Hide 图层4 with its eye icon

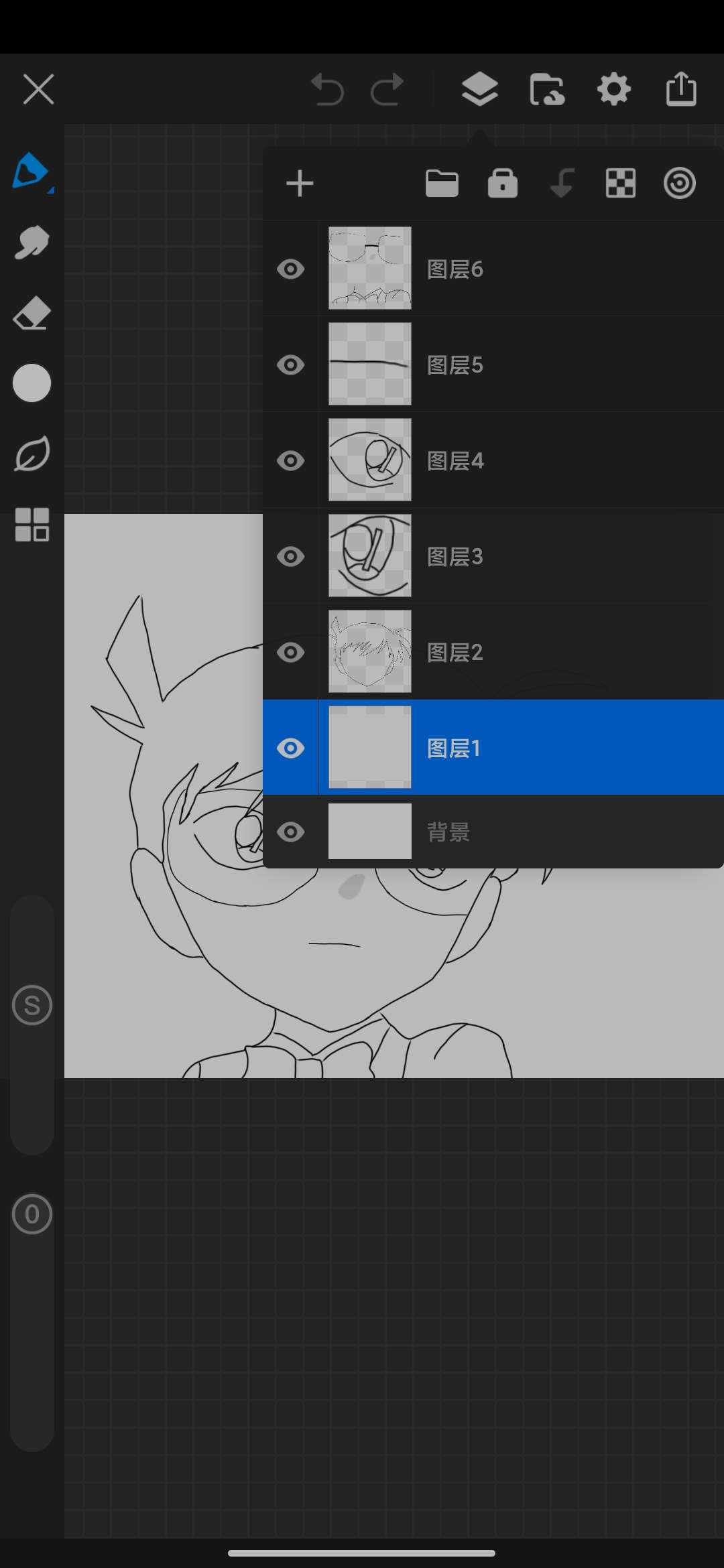290,461
